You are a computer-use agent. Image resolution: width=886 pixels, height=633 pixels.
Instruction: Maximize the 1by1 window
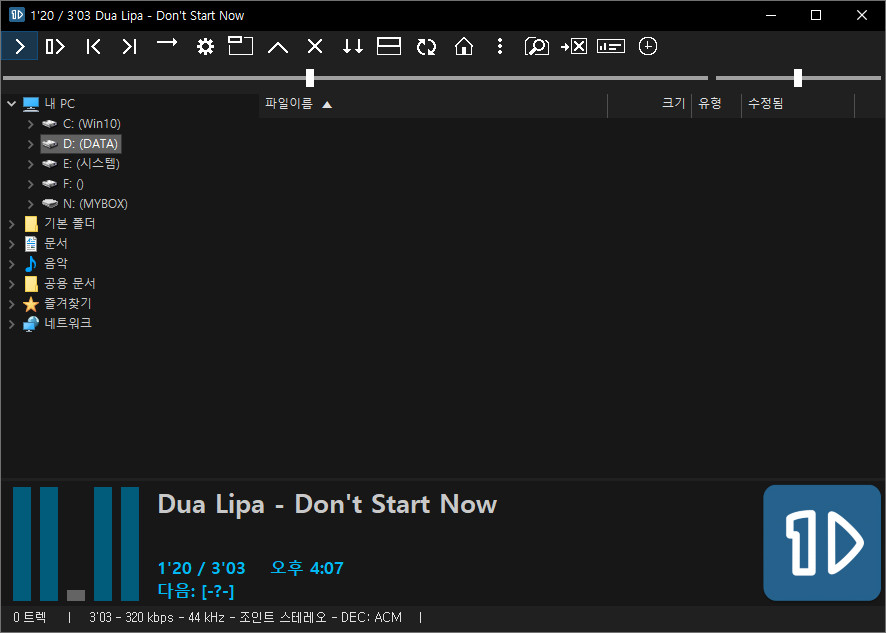tap(816, 15)
